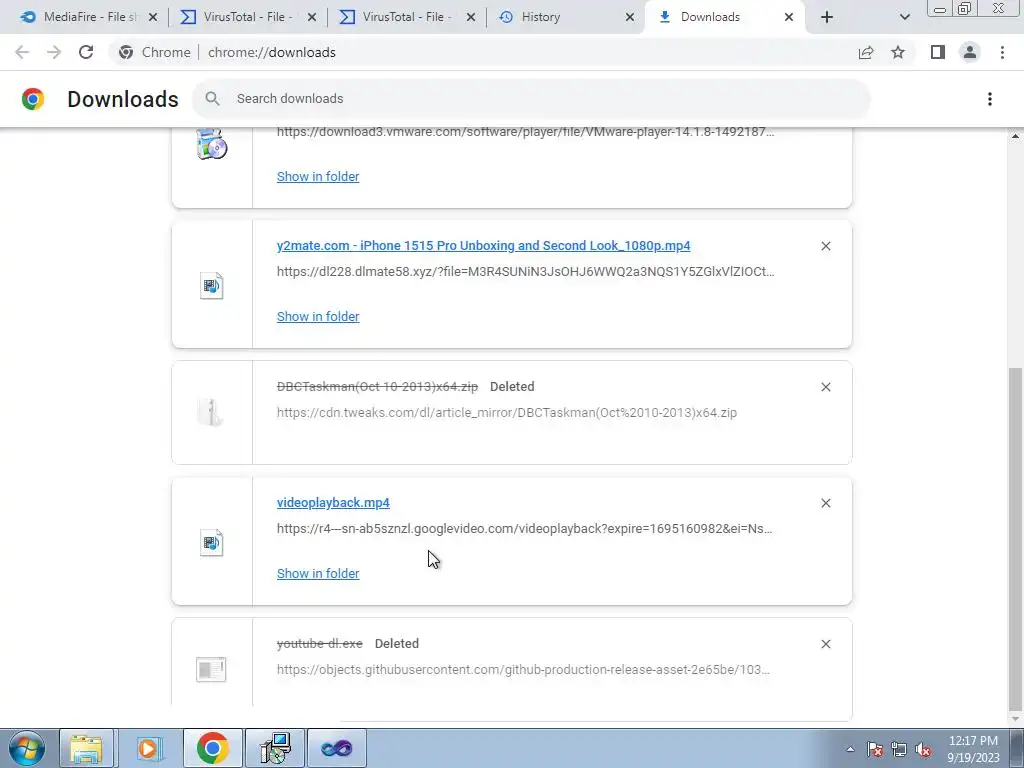Click the scrollbar up arrow
This screenshot has width=1024, height=768.
1015,136
